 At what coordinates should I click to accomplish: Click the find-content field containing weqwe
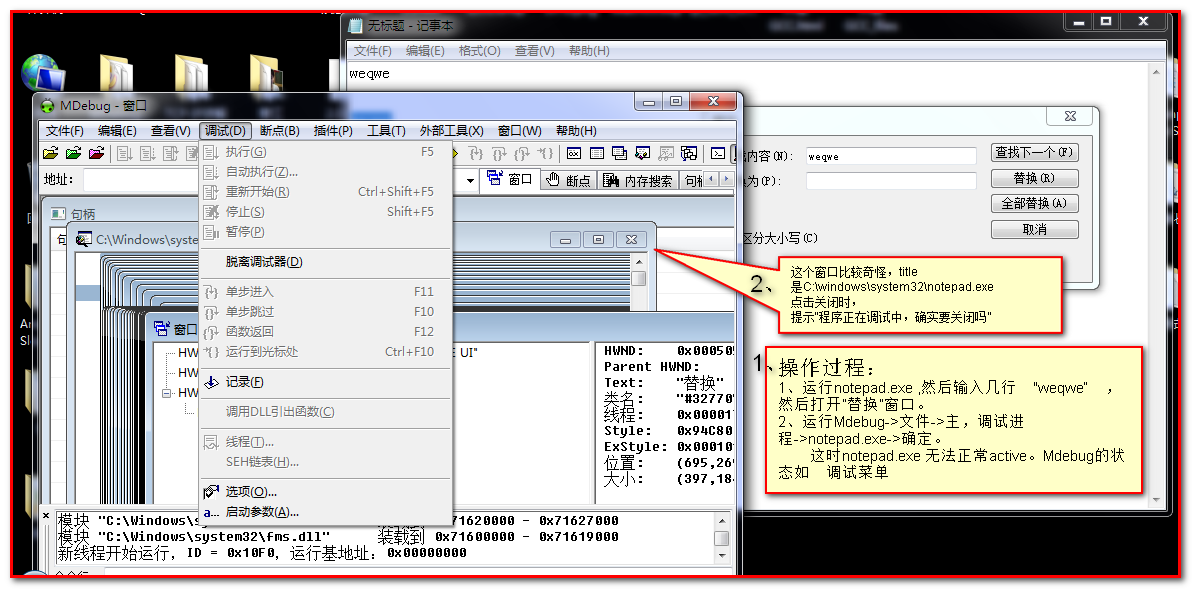[891, 156]
